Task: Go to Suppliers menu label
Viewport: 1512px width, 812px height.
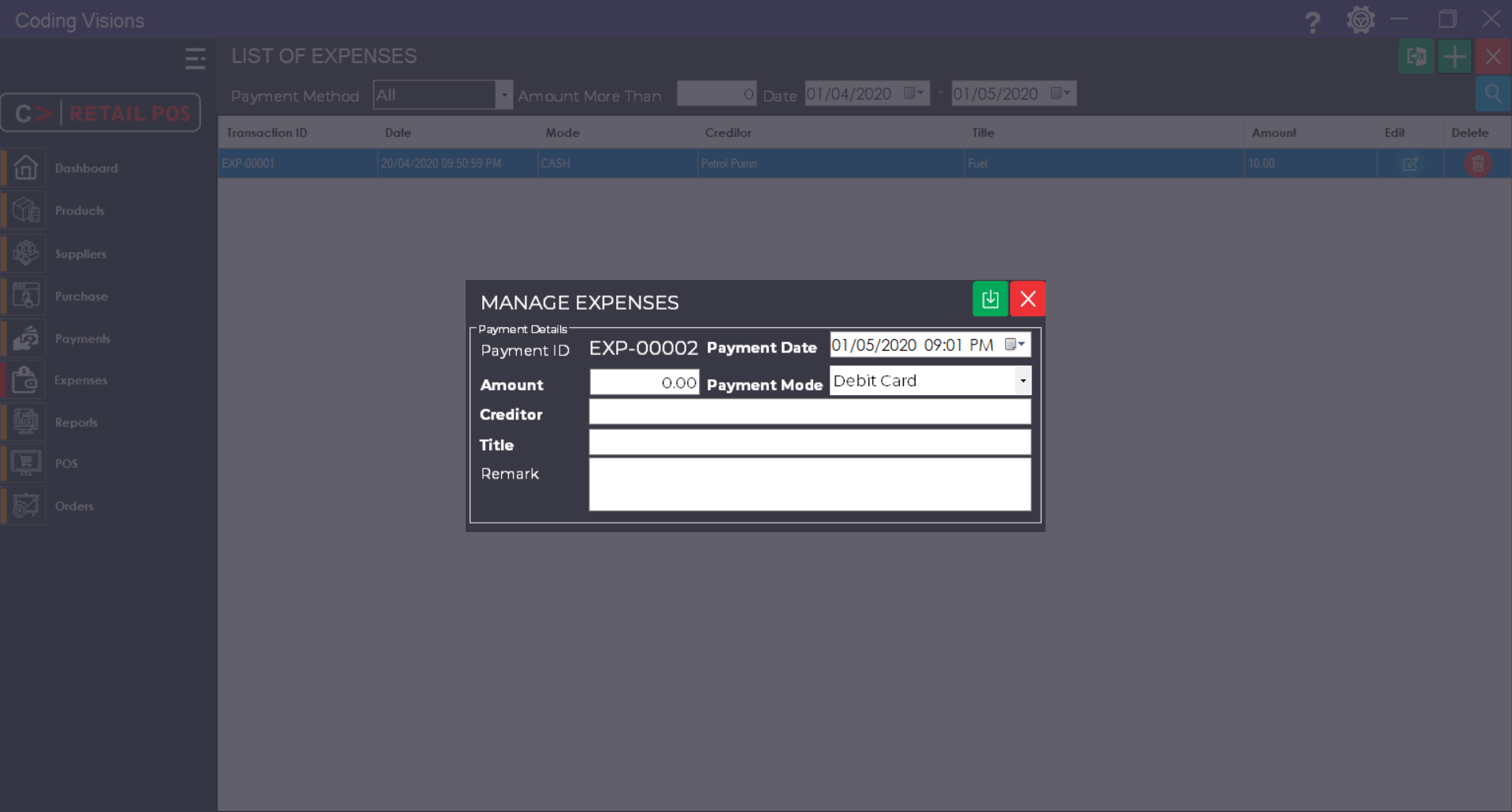Action: (x=80, y=254)
